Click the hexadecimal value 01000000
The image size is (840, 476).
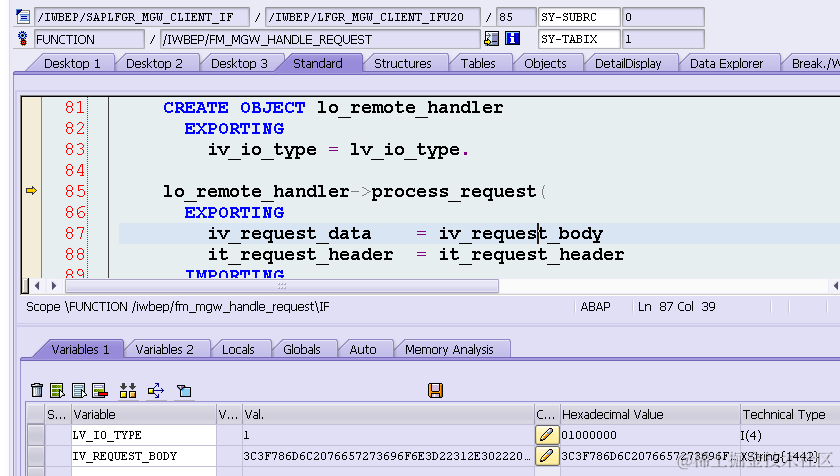(x=589, y=435)
